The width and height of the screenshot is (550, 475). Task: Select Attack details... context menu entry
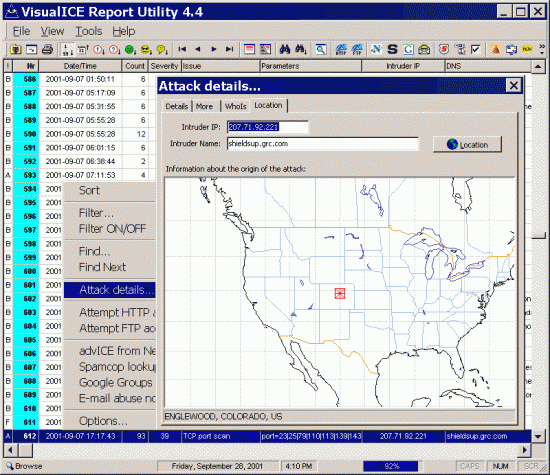109,290
